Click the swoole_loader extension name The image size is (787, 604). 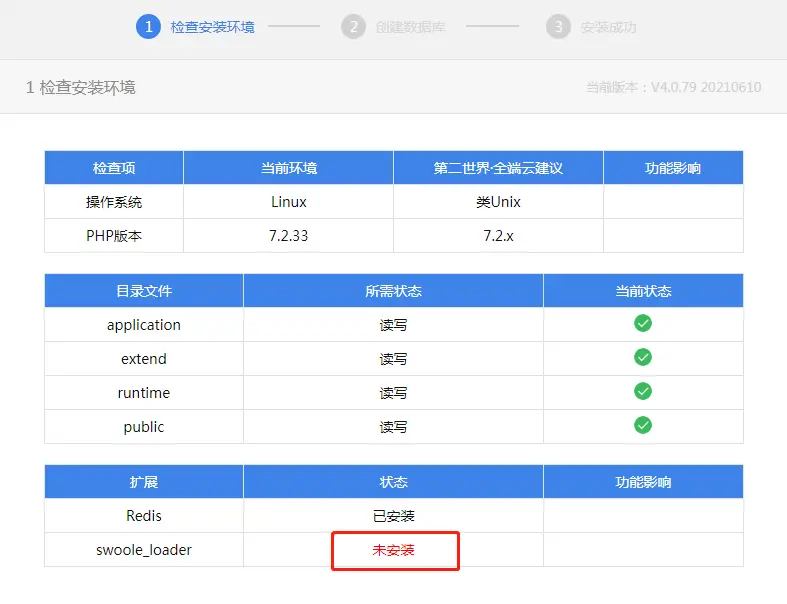144,550
